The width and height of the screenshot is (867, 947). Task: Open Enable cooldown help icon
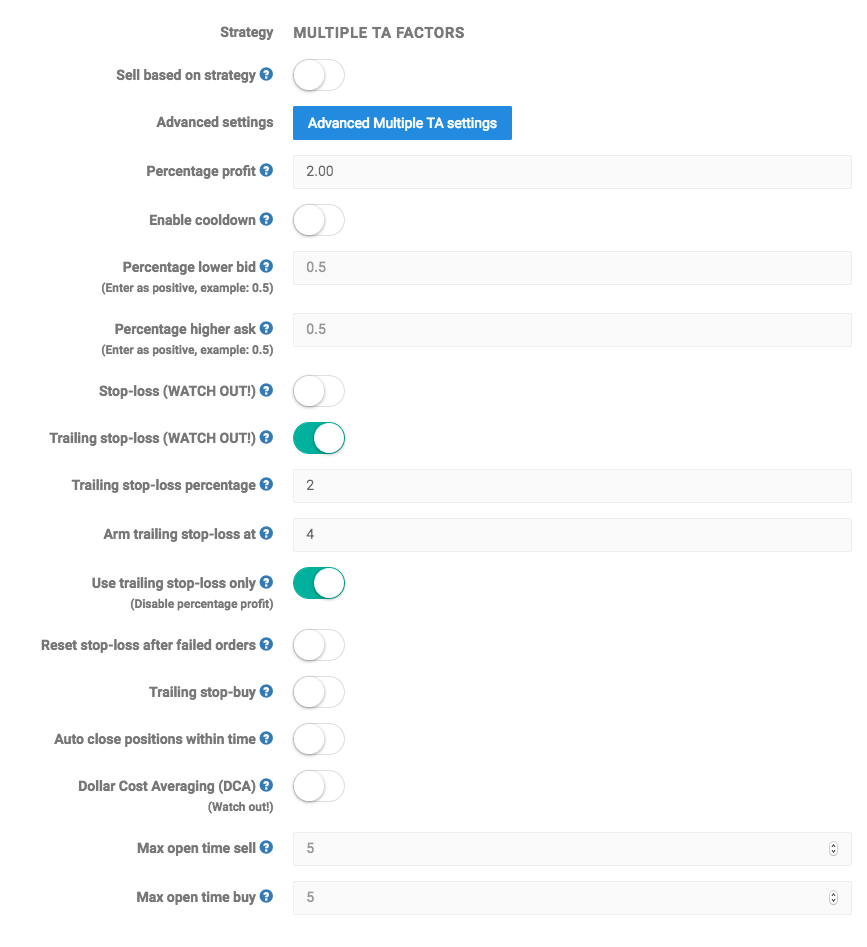click(266, 219)
